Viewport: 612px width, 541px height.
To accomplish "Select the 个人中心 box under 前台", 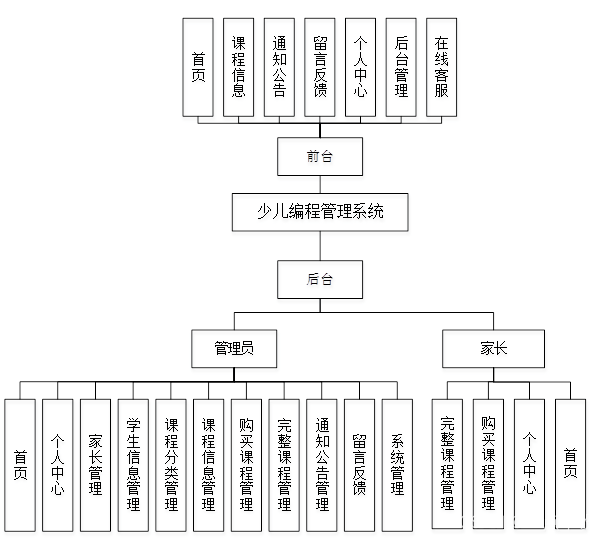I will point(360,67).
